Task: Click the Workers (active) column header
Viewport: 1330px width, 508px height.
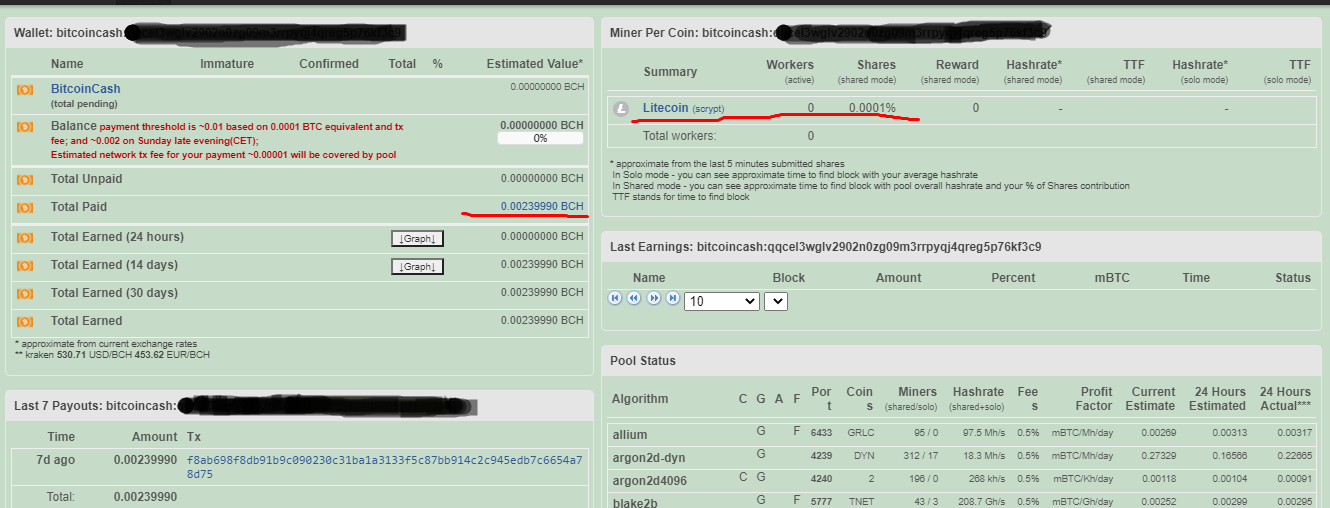Action: (x=790, y=71)
